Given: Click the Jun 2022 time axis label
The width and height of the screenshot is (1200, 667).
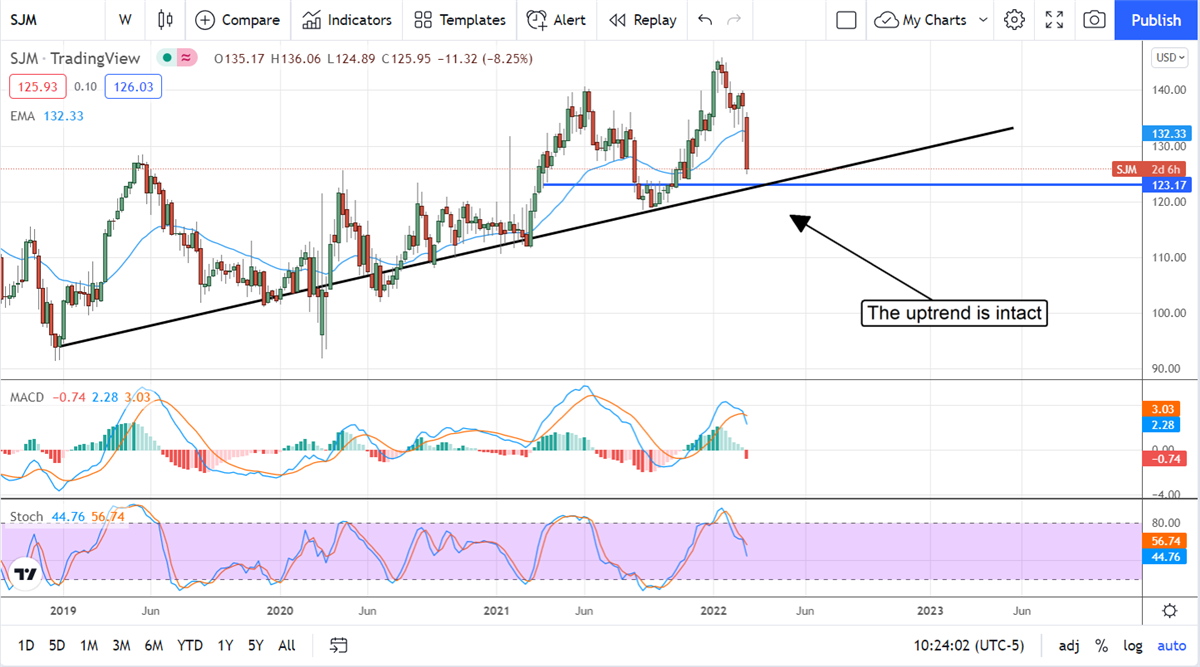Looking at the screenshot, I should pyautogui.click(x=805, y=610).
